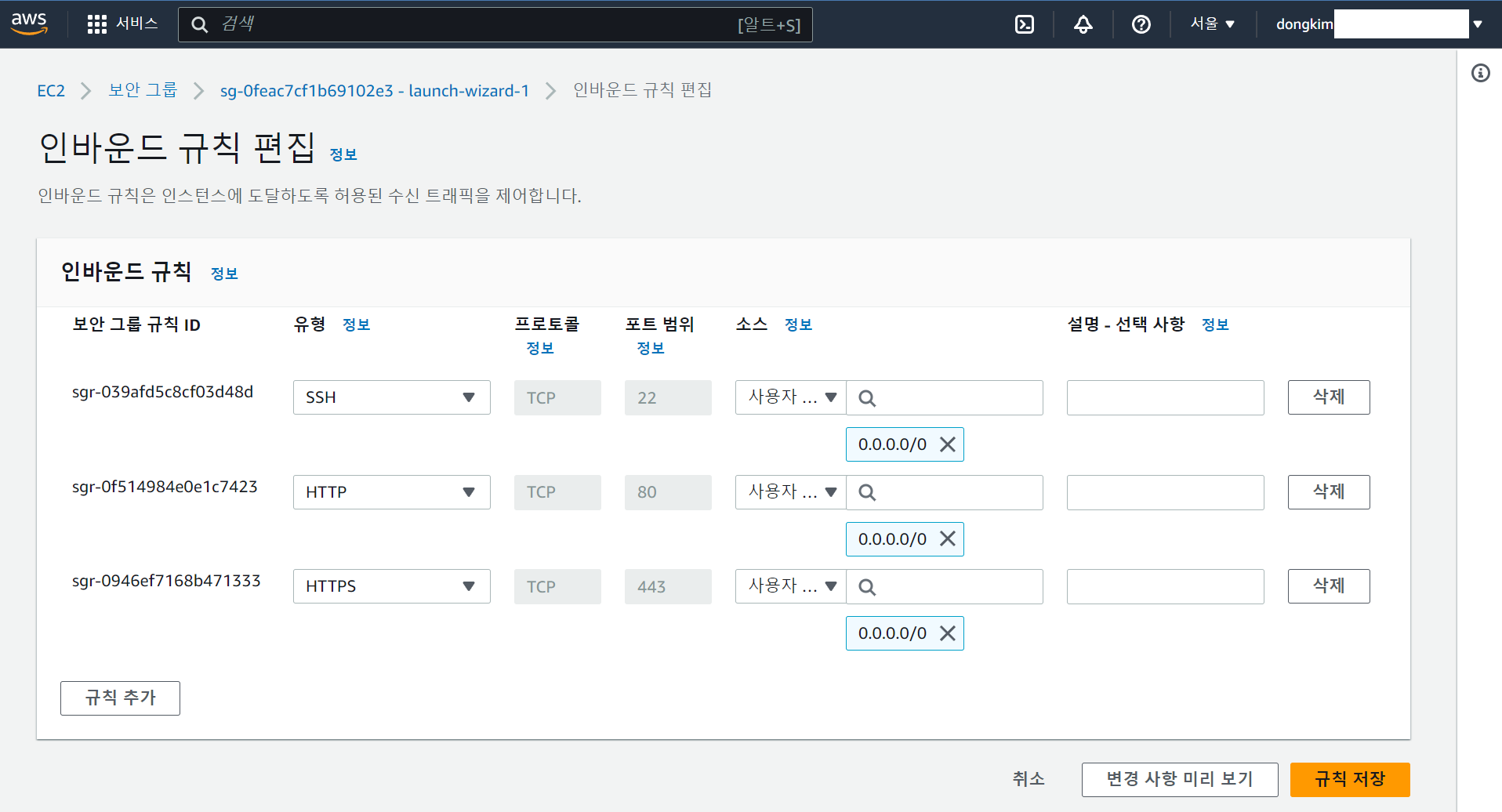Screen dimensions: 1502x812
Task: Click the description field of the SSH rule
Action: pos(1165,397)
